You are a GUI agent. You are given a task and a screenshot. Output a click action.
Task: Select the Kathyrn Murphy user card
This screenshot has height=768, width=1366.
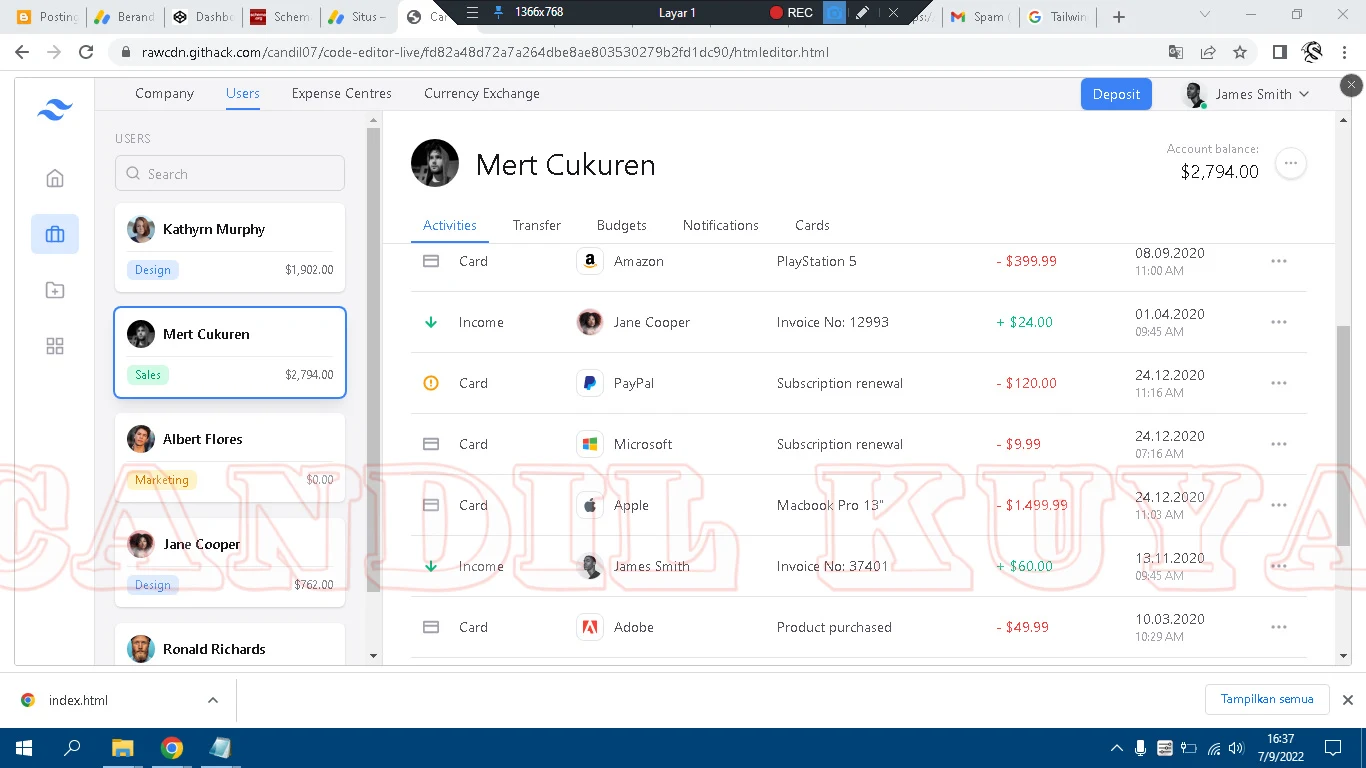pos(230,248)
